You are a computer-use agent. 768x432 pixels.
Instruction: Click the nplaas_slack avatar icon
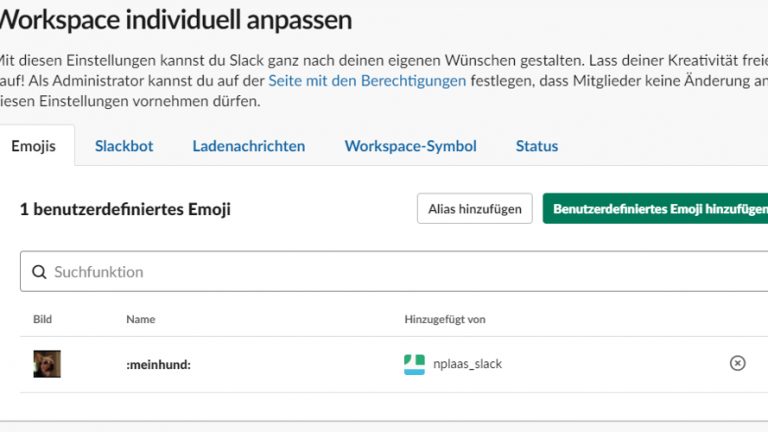[414, 364]
